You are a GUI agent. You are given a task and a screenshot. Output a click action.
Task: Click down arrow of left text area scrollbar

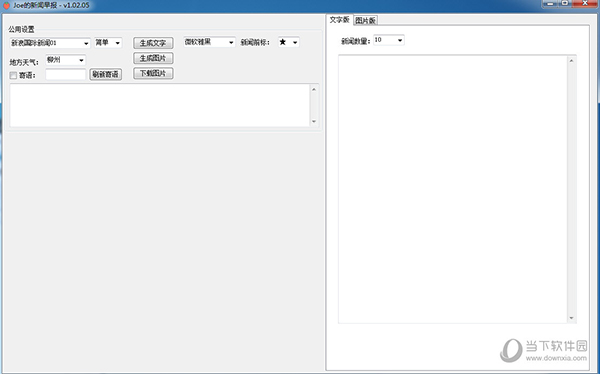(x=314, y=122)
